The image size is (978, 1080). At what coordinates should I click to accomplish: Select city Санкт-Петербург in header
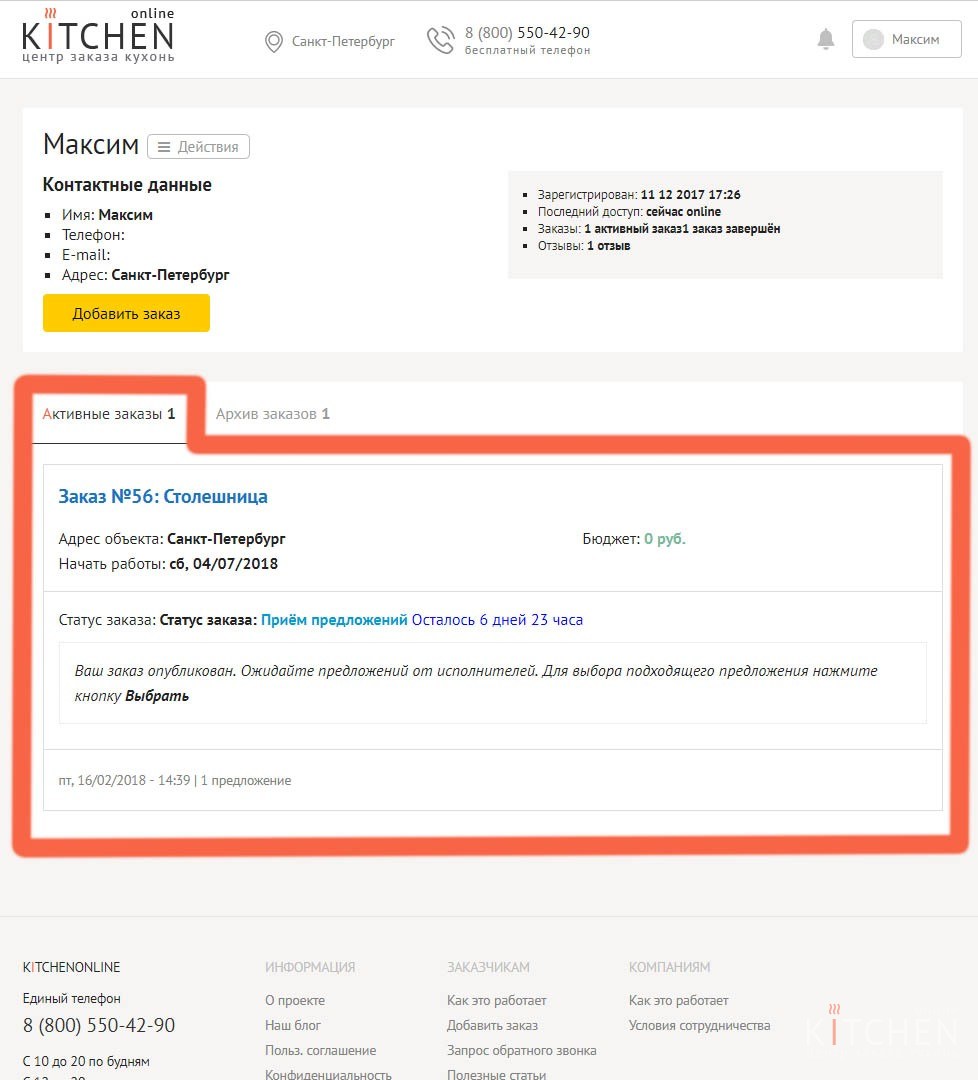point(343,41)
